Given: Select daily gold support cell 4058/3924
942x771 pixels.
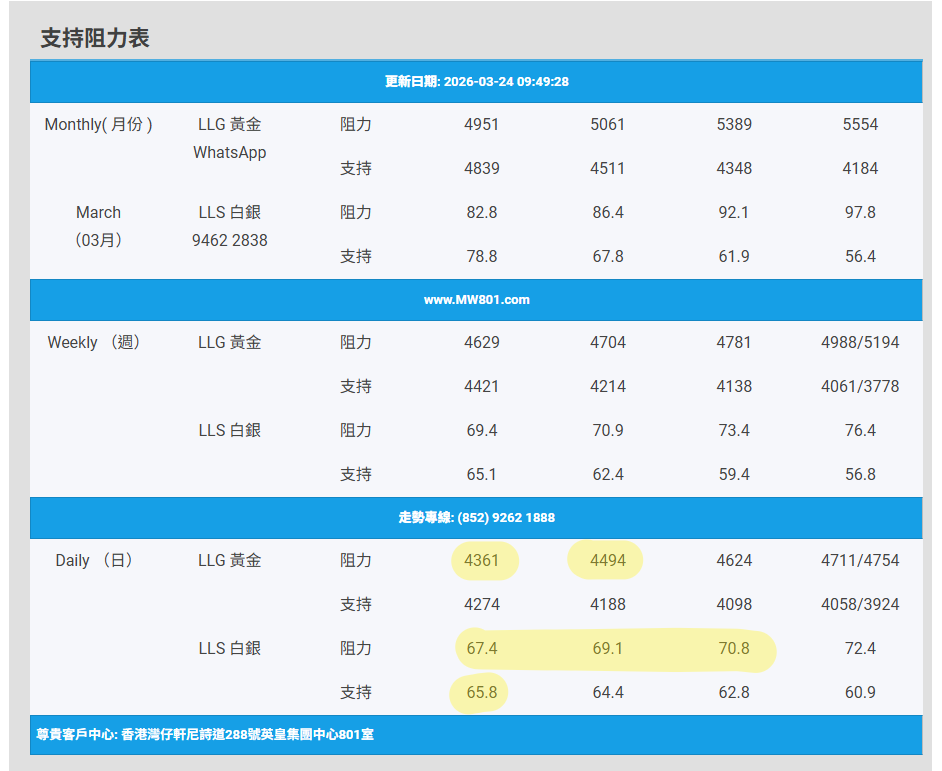Looking at the screenshot, I should point(860,605).
